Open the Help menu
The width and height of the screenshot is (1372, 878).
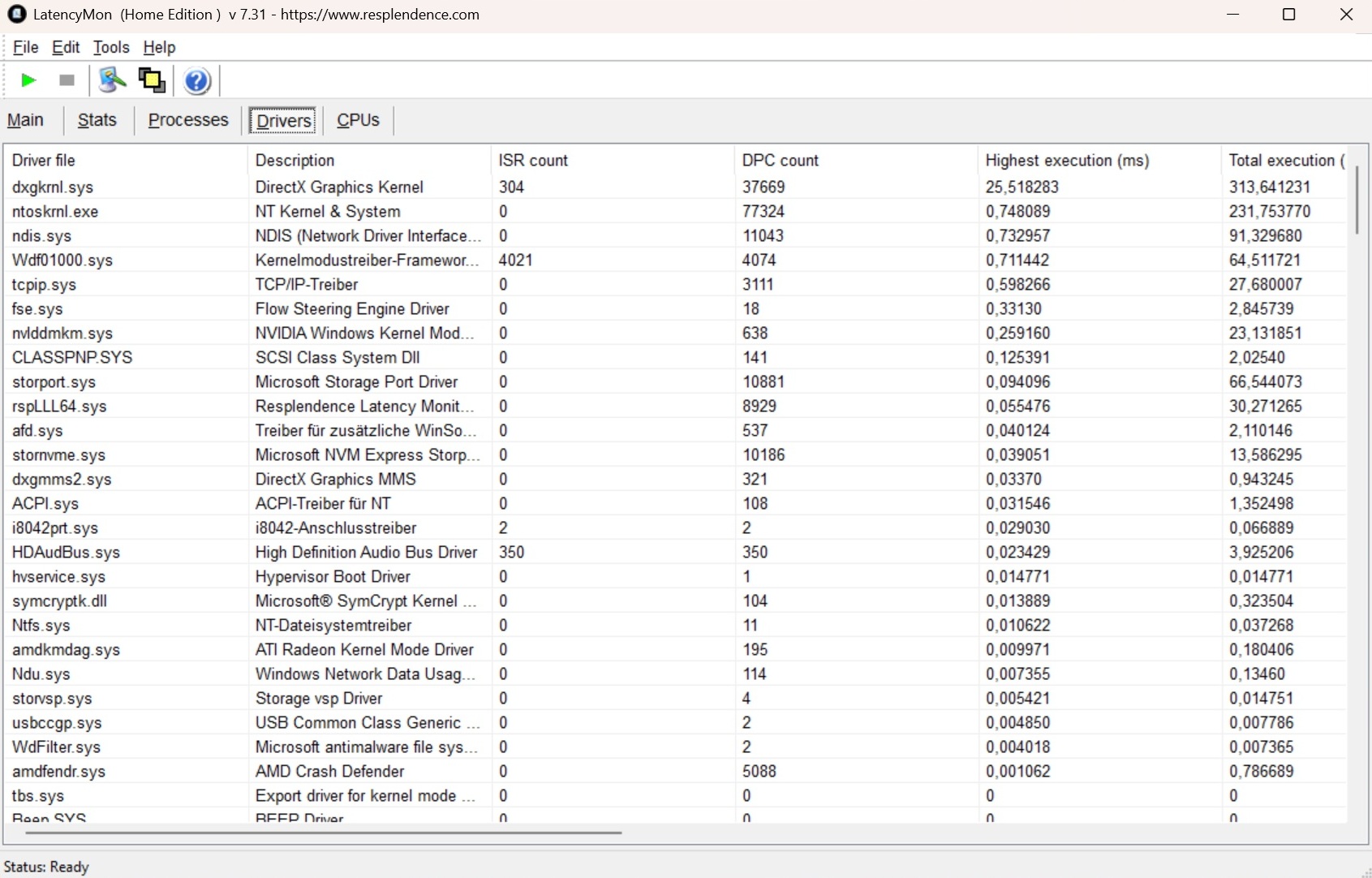[x=159, y=48]
